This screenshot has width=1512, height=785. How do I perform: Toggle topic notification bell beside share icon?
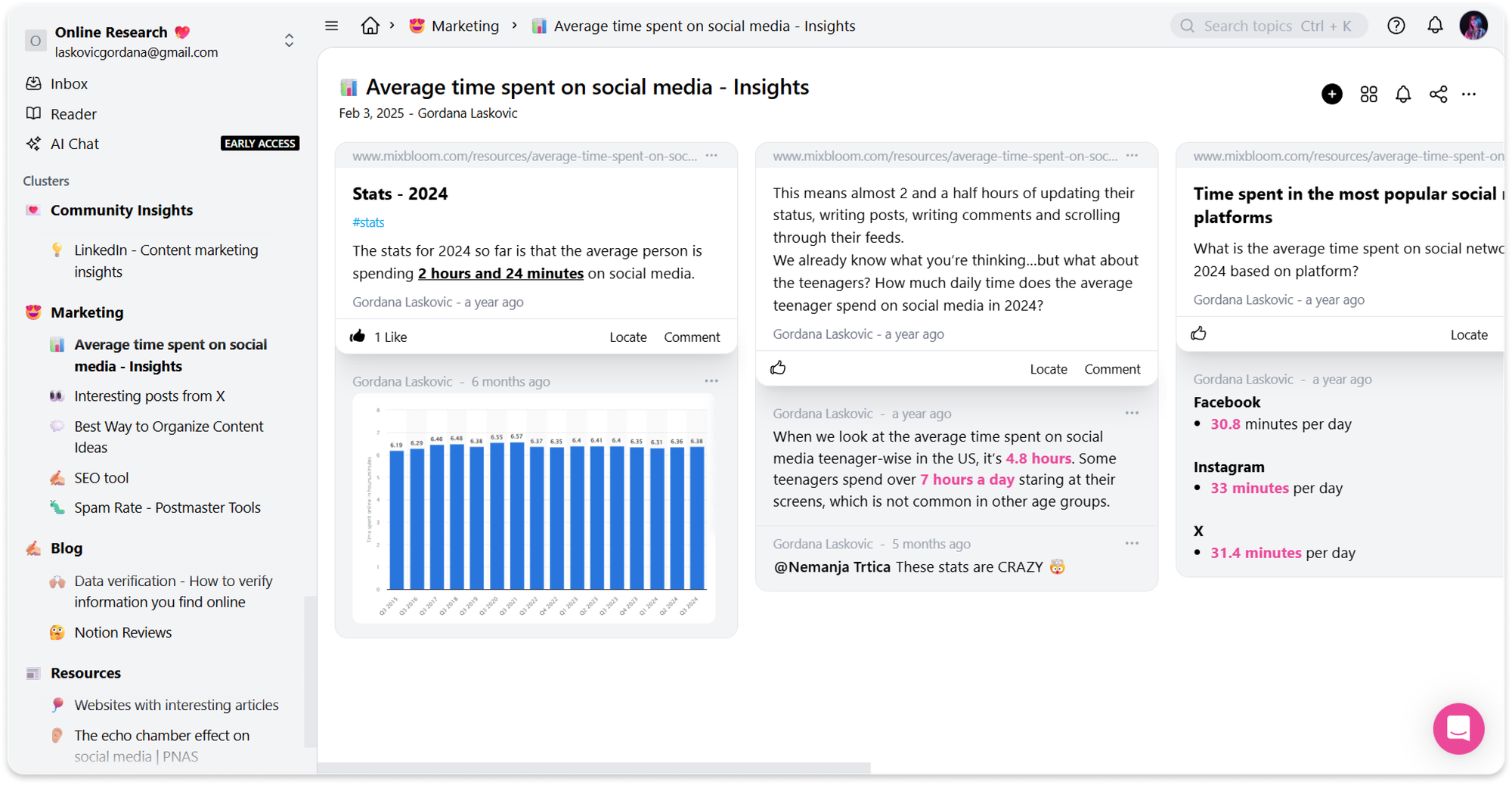[x=1402, y=95]
